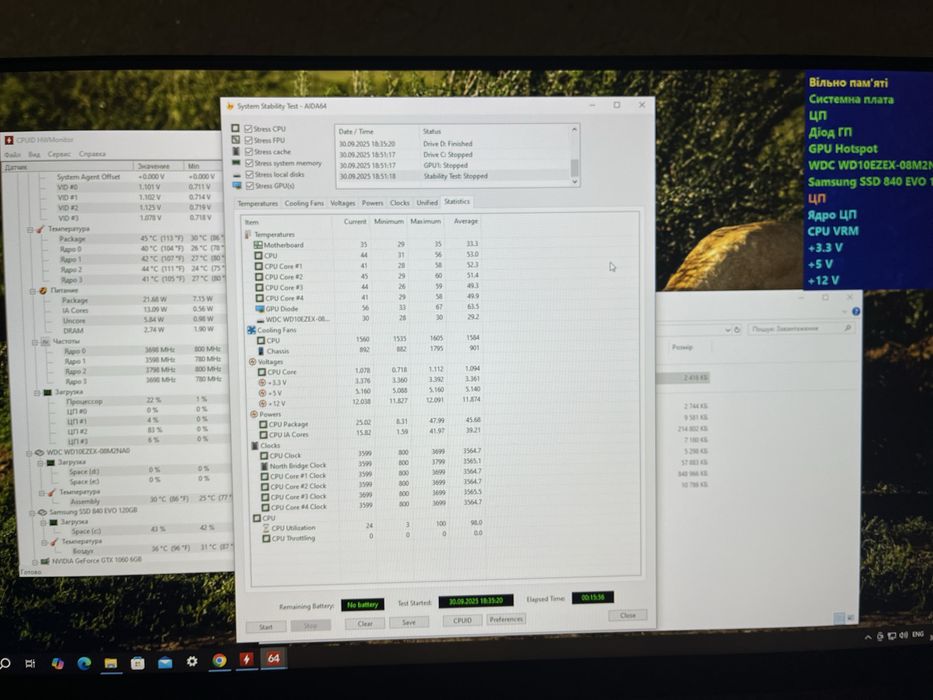This screenshot has height=700, width=933.
Task: Switch to Cooling Fans tab
Action: pyautogui.click(x=304, y=204)
